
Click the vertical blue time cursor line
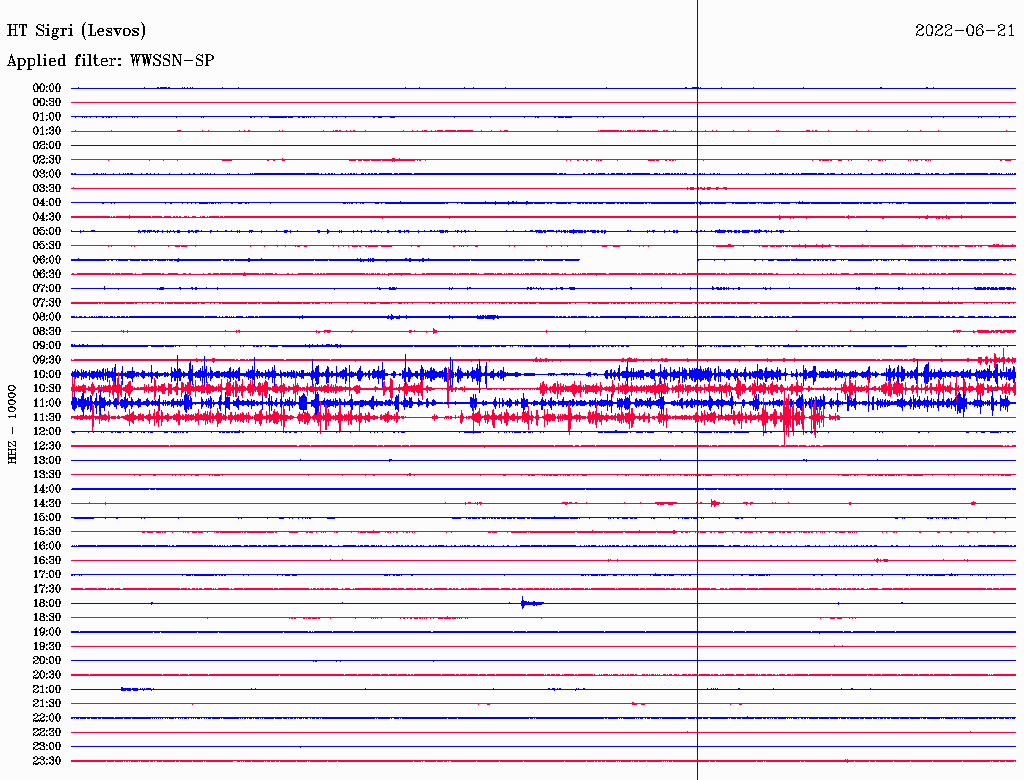click(697, 390)
